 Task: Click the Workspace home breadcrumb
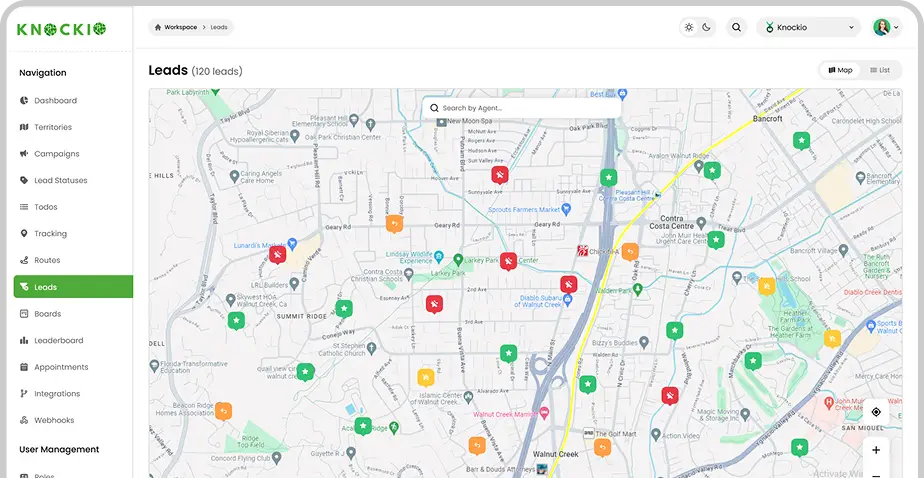pos(176,27)
